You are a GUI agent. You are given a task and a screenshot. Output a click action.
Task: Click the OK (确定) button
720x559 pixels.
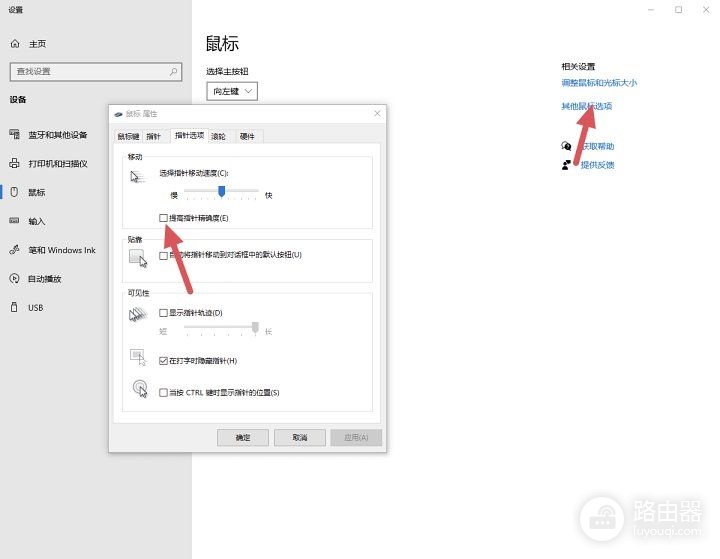click(x=243, y=438)
